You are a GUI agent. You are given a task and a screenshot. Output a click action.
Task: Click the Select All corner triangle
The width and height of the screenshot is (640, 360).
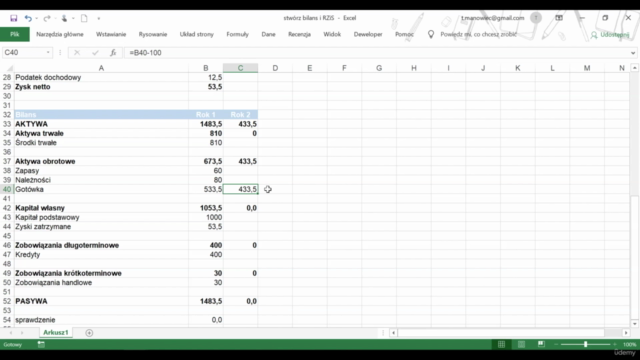pyautogui.click(x=9, y=68)
